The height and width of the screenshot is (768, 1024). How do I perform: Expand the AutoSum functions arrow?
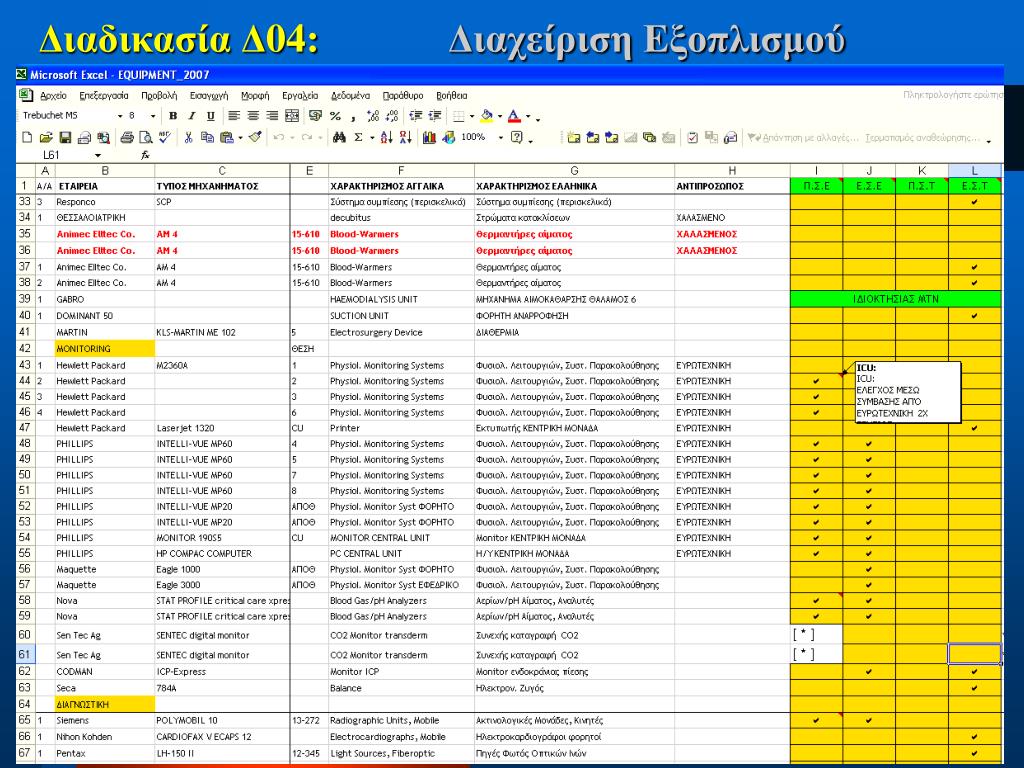372,137
